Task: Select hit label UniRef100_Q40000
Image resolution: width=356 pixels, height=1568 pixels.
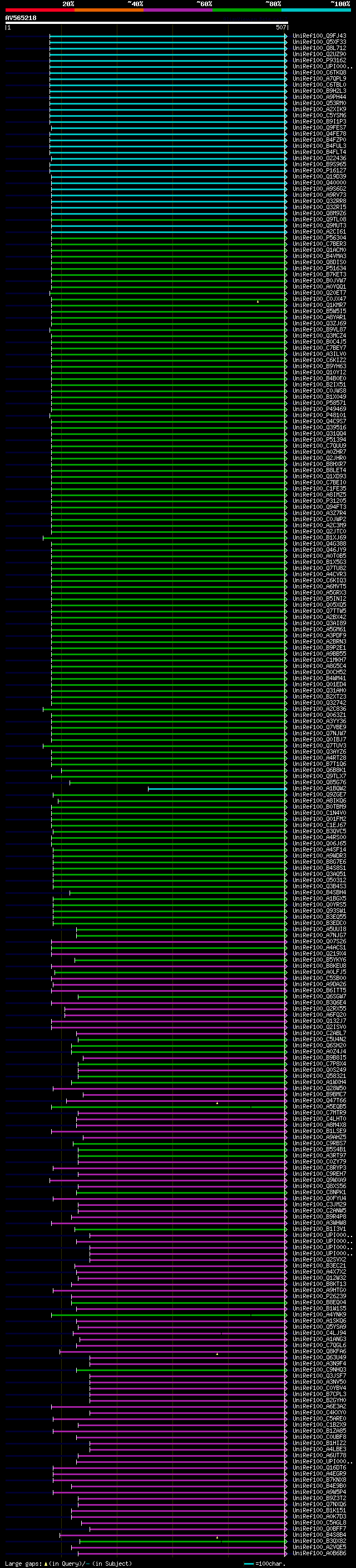Action: [319, 182]
